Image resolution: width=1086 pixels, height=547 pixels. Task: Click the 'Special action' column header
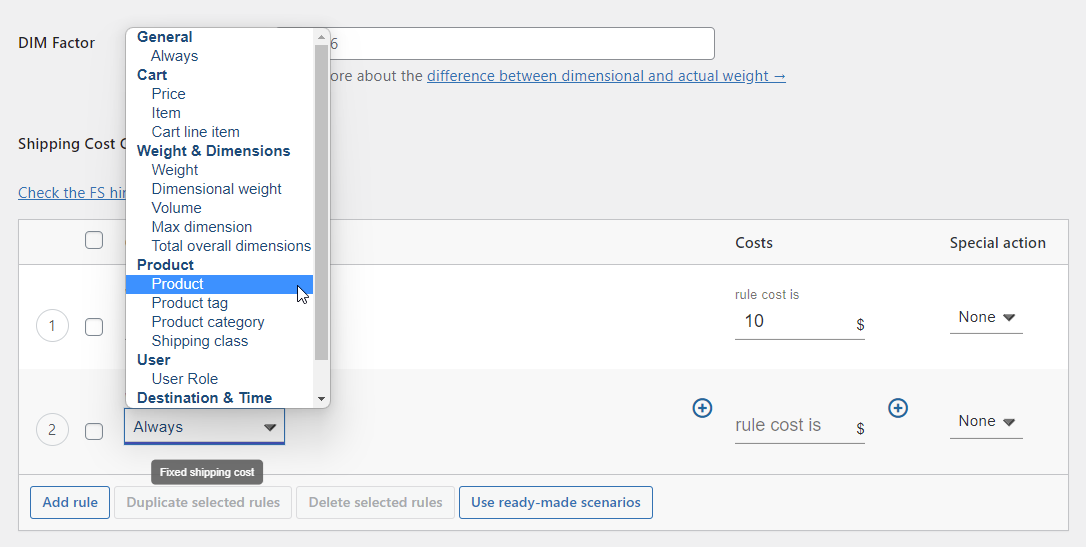(x=997, y=243)
